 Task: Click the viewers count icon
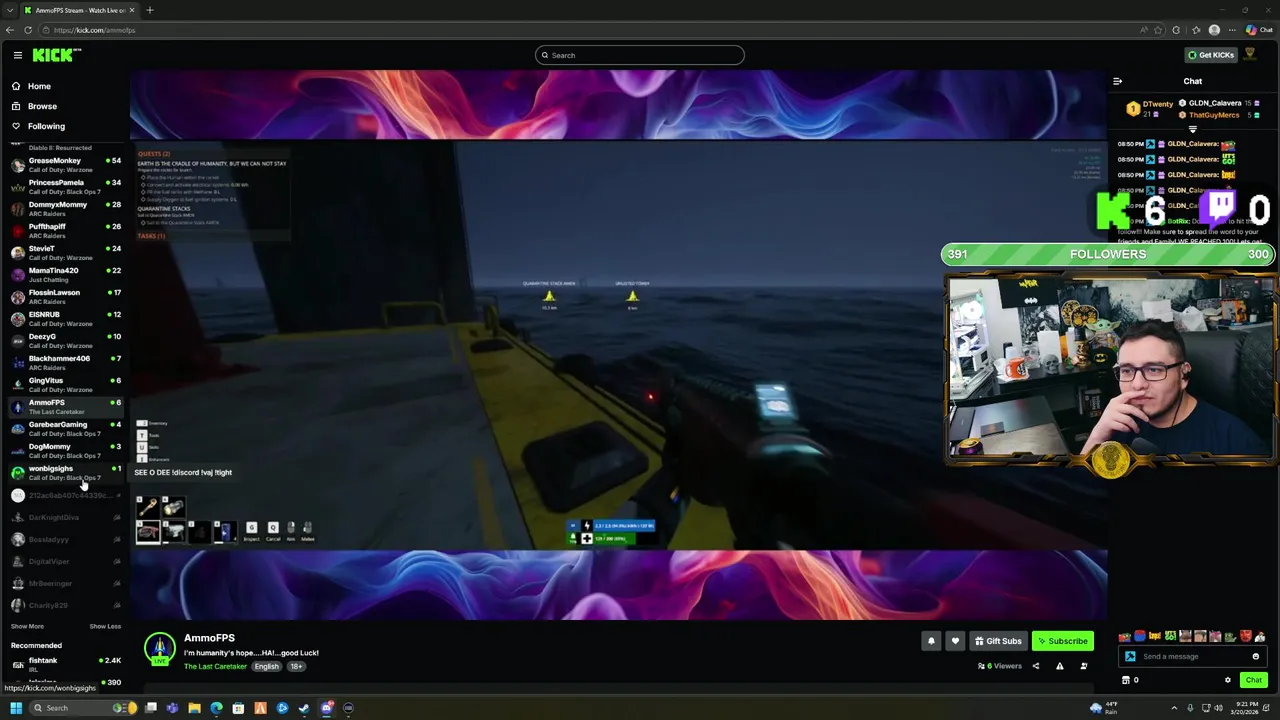982,666
